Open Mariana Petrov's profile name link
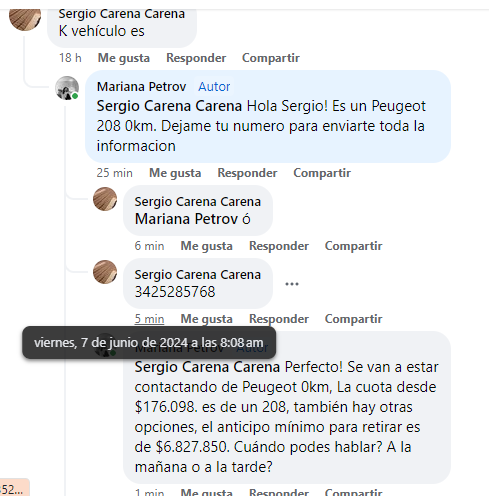This screenshot has height=496, width=489. tap(141, 87)
